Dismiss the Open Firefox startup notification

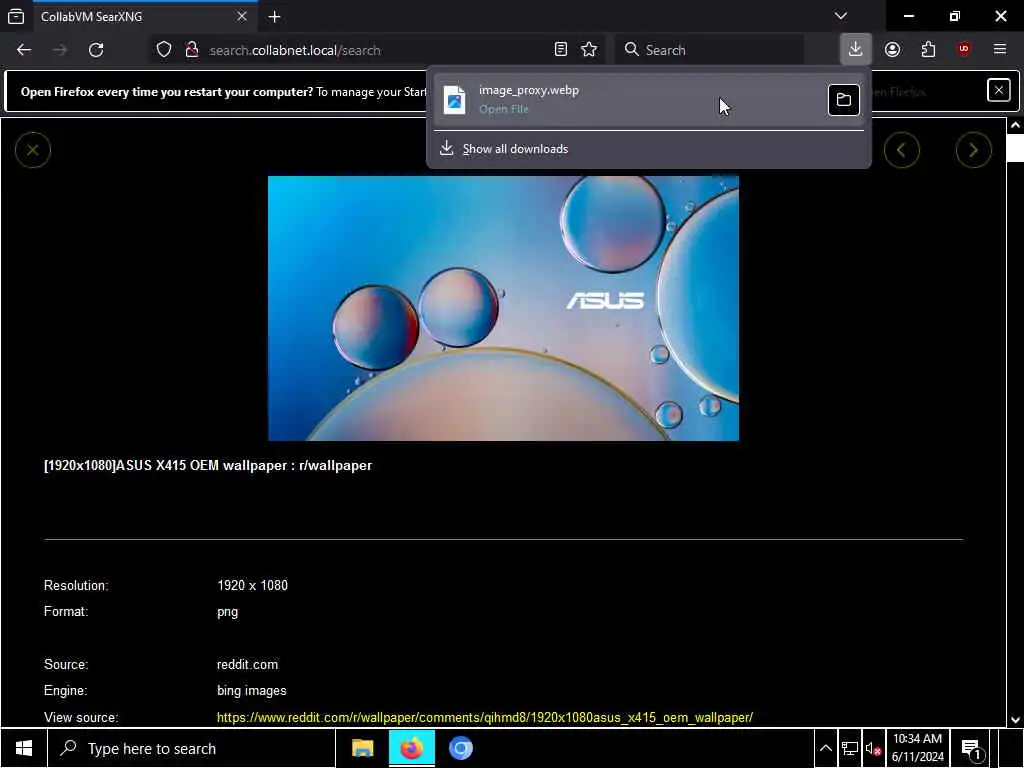tap(999, 90)
